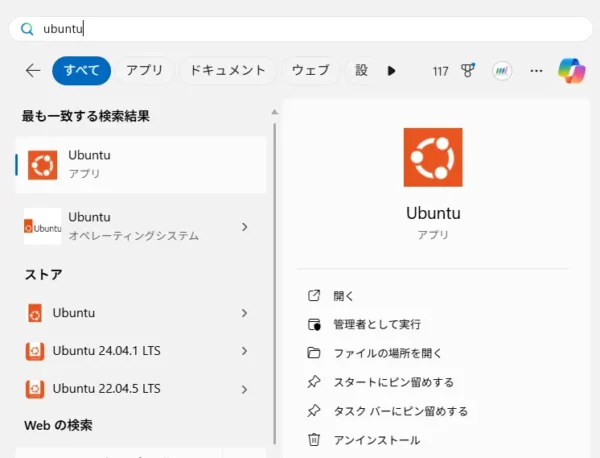Expand the Ubuntu 22.04.5 LTS chevron
This screenshot has width=600, height=458.
point(245,390)
